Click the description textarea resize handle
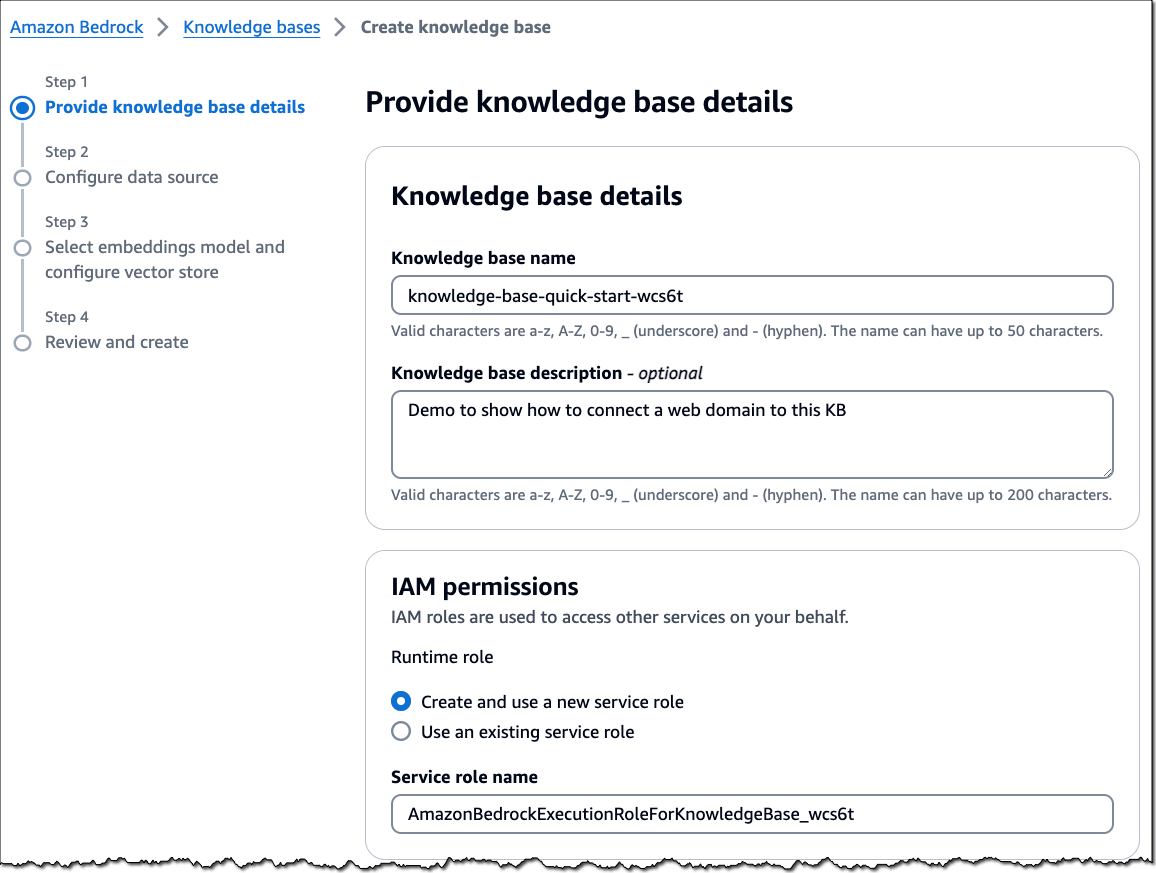Screen dimensions: 1156x873 (1106, 472)
